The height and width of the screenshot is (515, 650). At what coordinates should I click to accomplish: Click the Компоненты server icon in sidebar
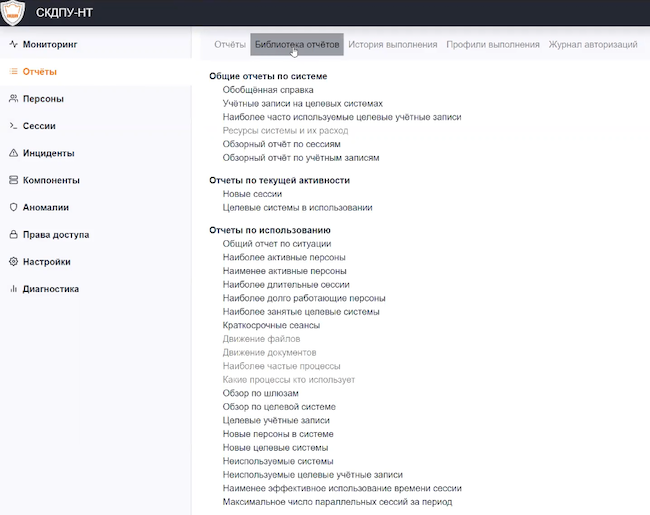[x=13, y=180]
